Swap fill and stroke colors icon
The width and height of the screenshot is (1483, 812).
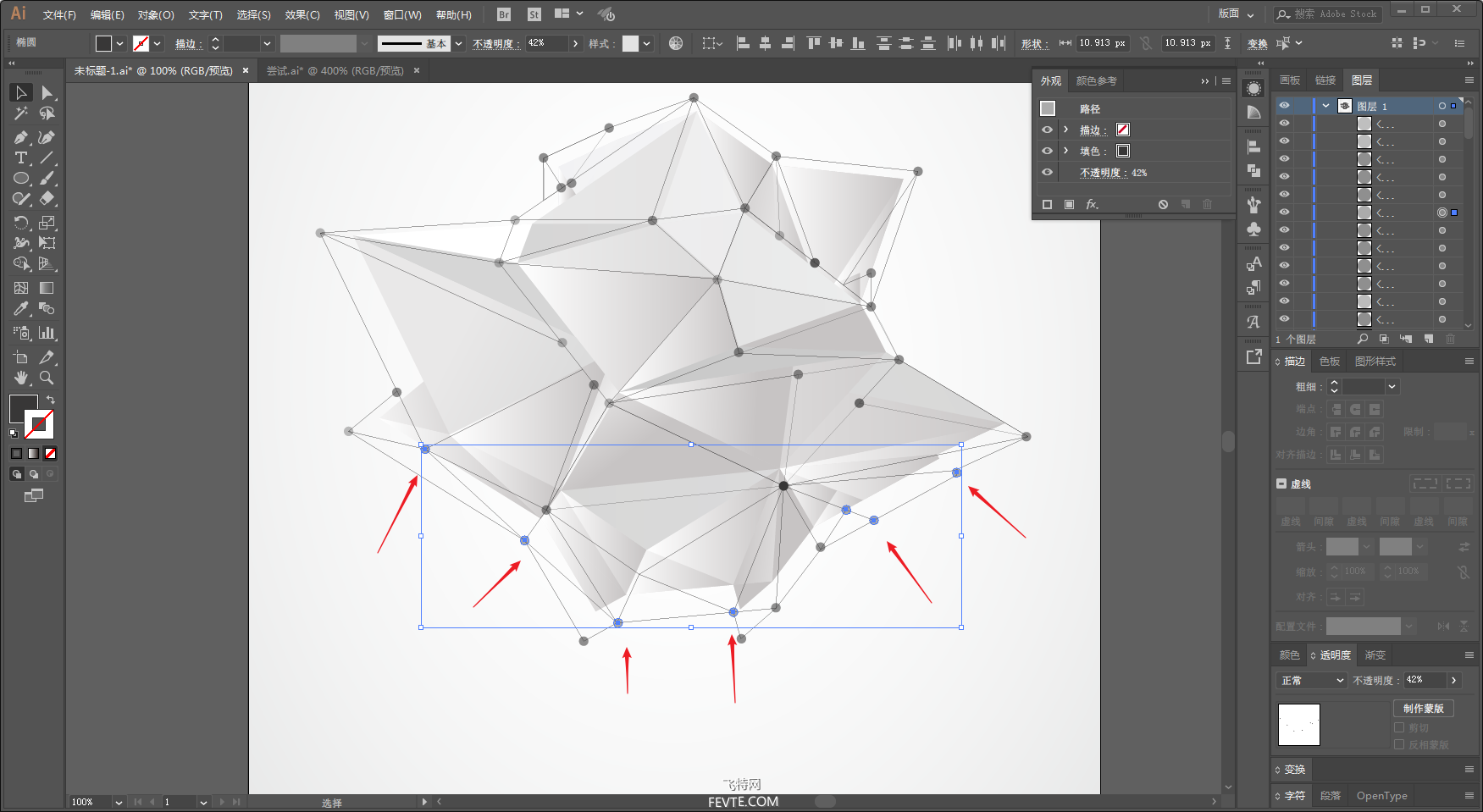click(51, 400)
